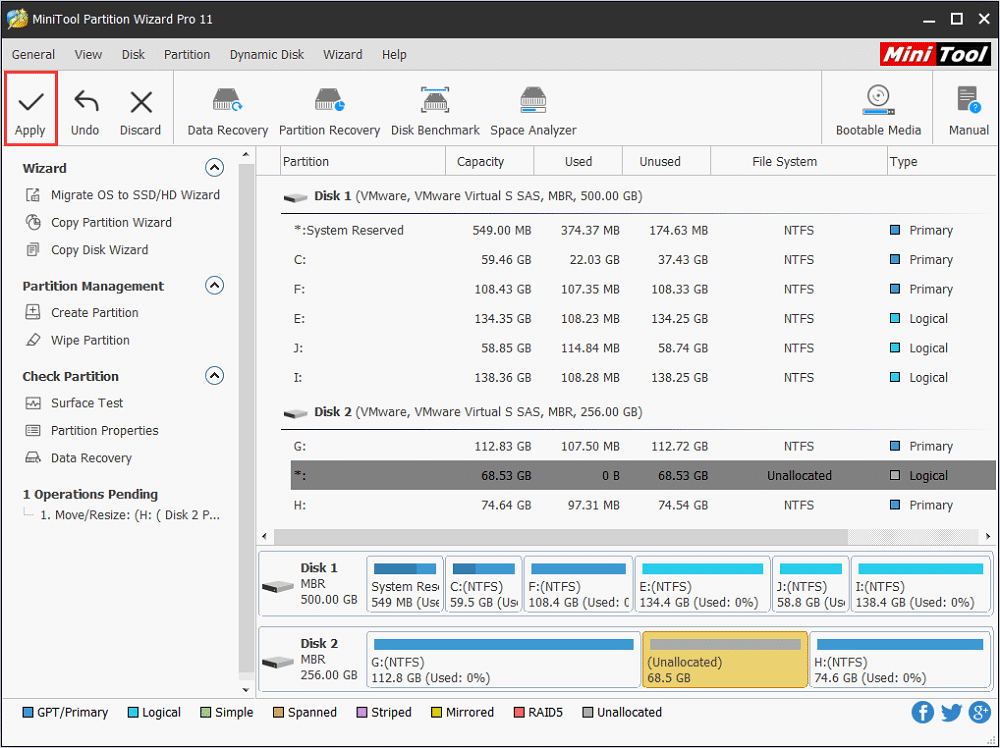Launch the Data Recovery toolbar tool
Image resolution: width=1000 pixels, height=748 pixels.
tap(228, 112)
